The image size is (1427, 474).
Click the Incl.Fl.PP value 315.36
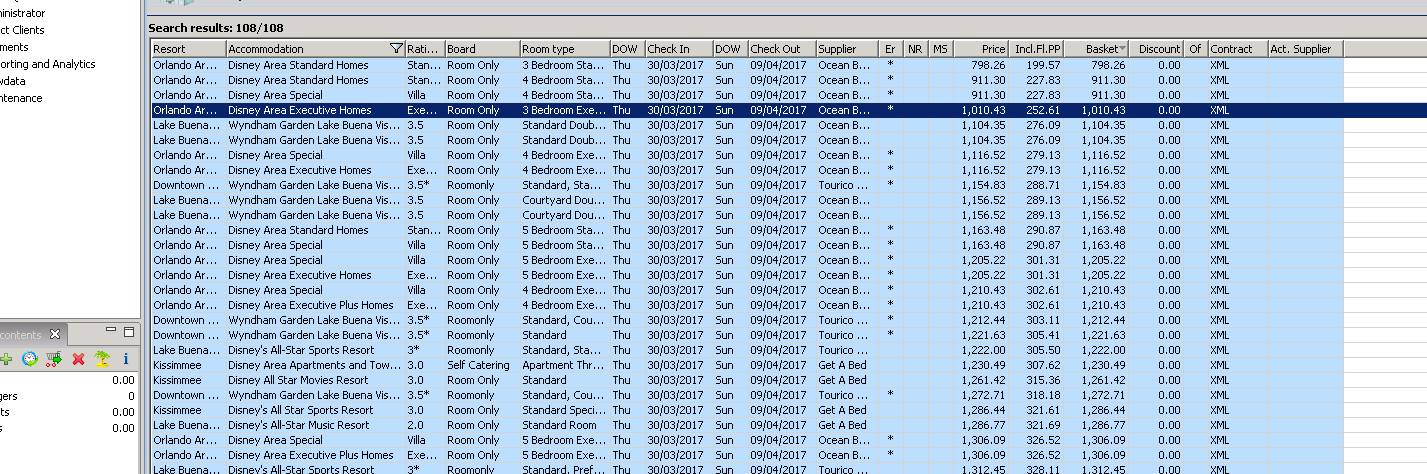click(x=1043, y=380)
